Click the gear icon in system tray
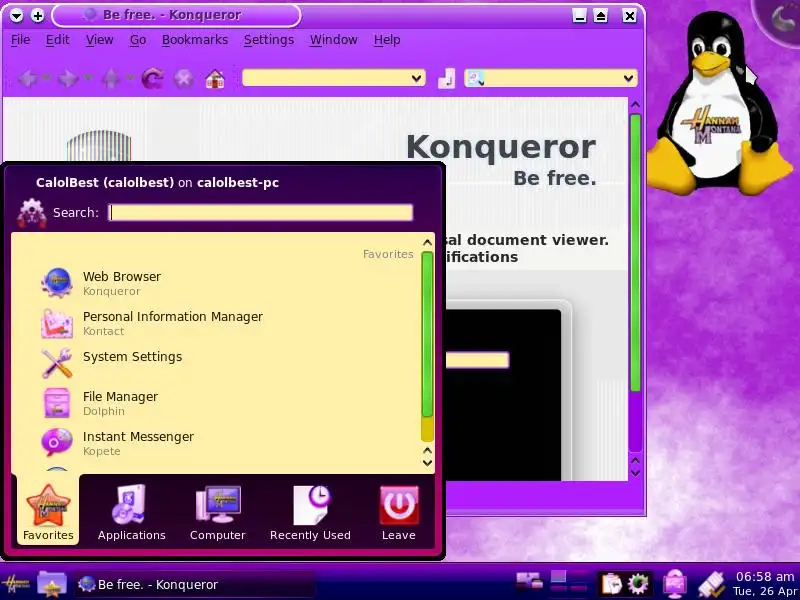Viewport: 800px width, 600px height. pos(638,584)
